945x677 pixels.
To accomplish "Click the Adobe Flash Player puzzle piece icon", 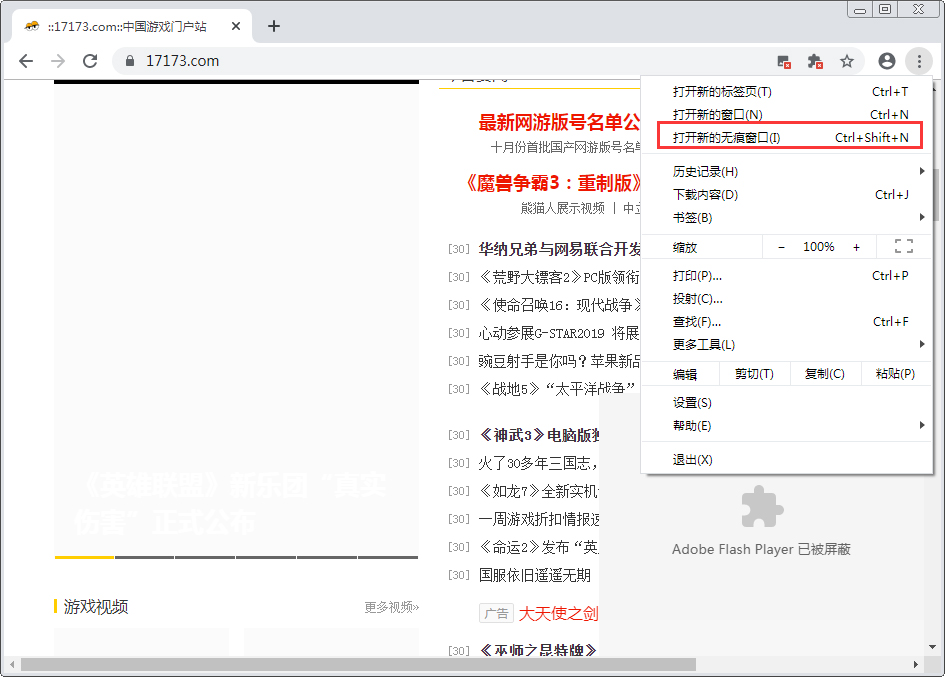I will tap(761, 506).
